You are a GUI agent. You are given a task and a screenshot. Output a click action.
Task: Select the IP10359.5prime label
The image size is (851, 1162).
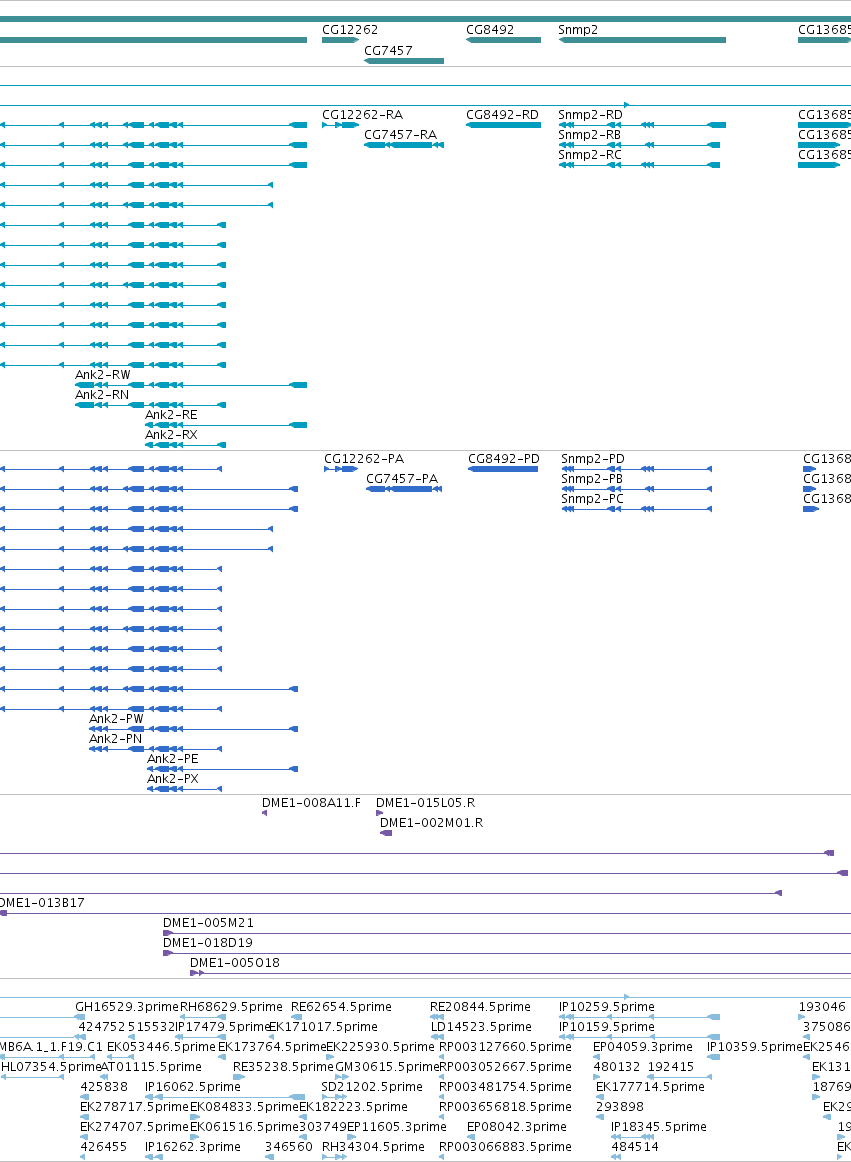pos(755,1047)
